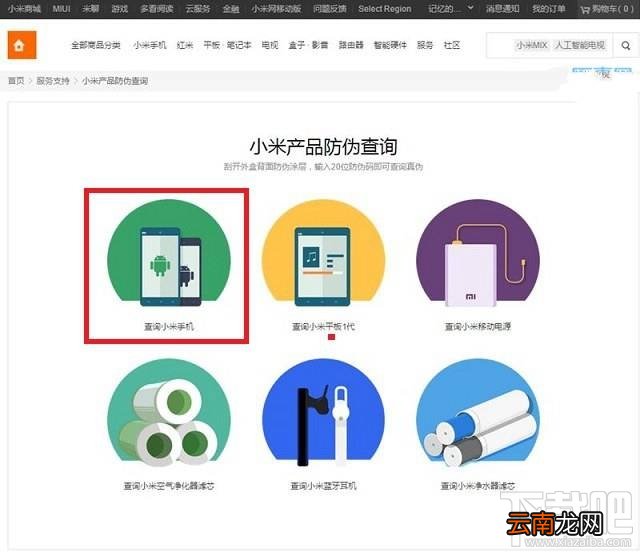Open the 小米手机 navigation item
This screenshot has height=552, width=640.
coord(150,45)
